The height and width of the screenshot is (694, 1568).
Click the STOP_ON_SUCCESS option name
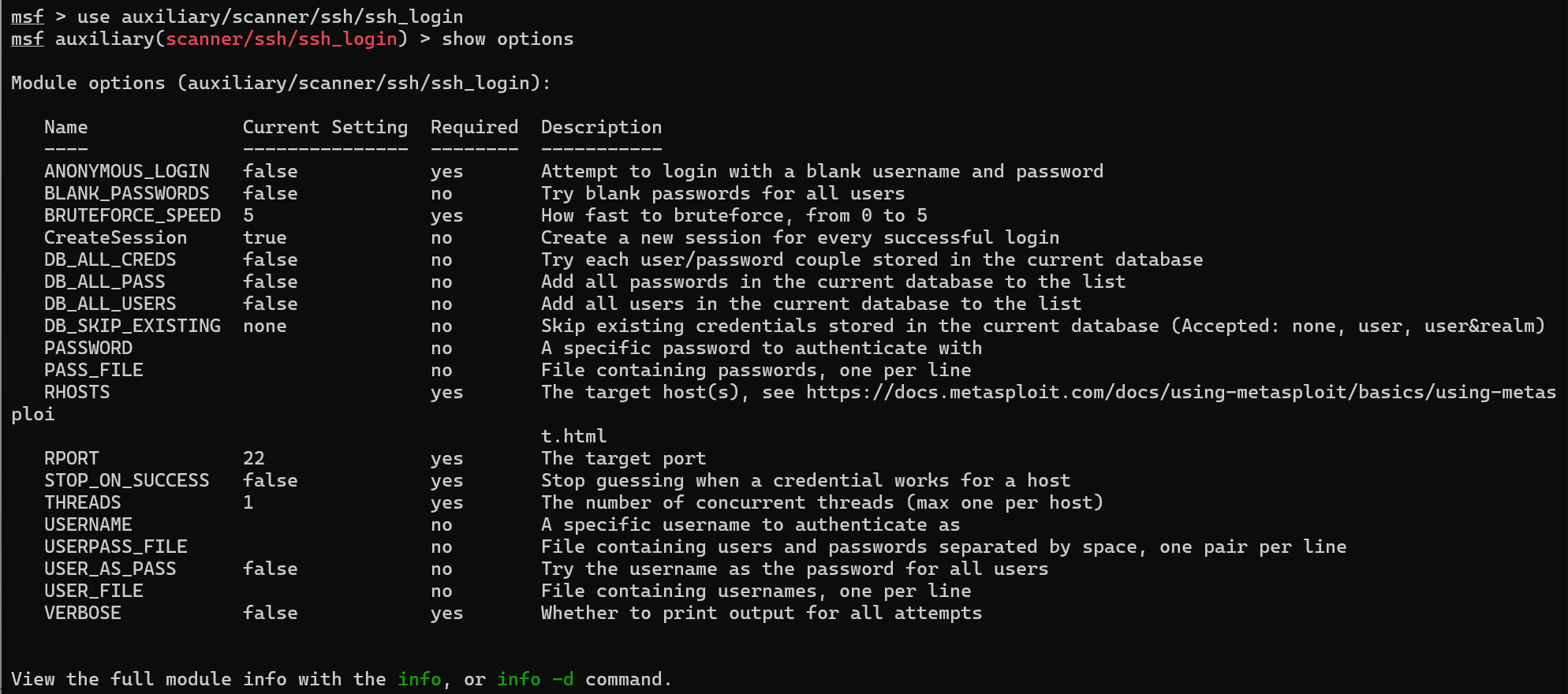[127, 480]
